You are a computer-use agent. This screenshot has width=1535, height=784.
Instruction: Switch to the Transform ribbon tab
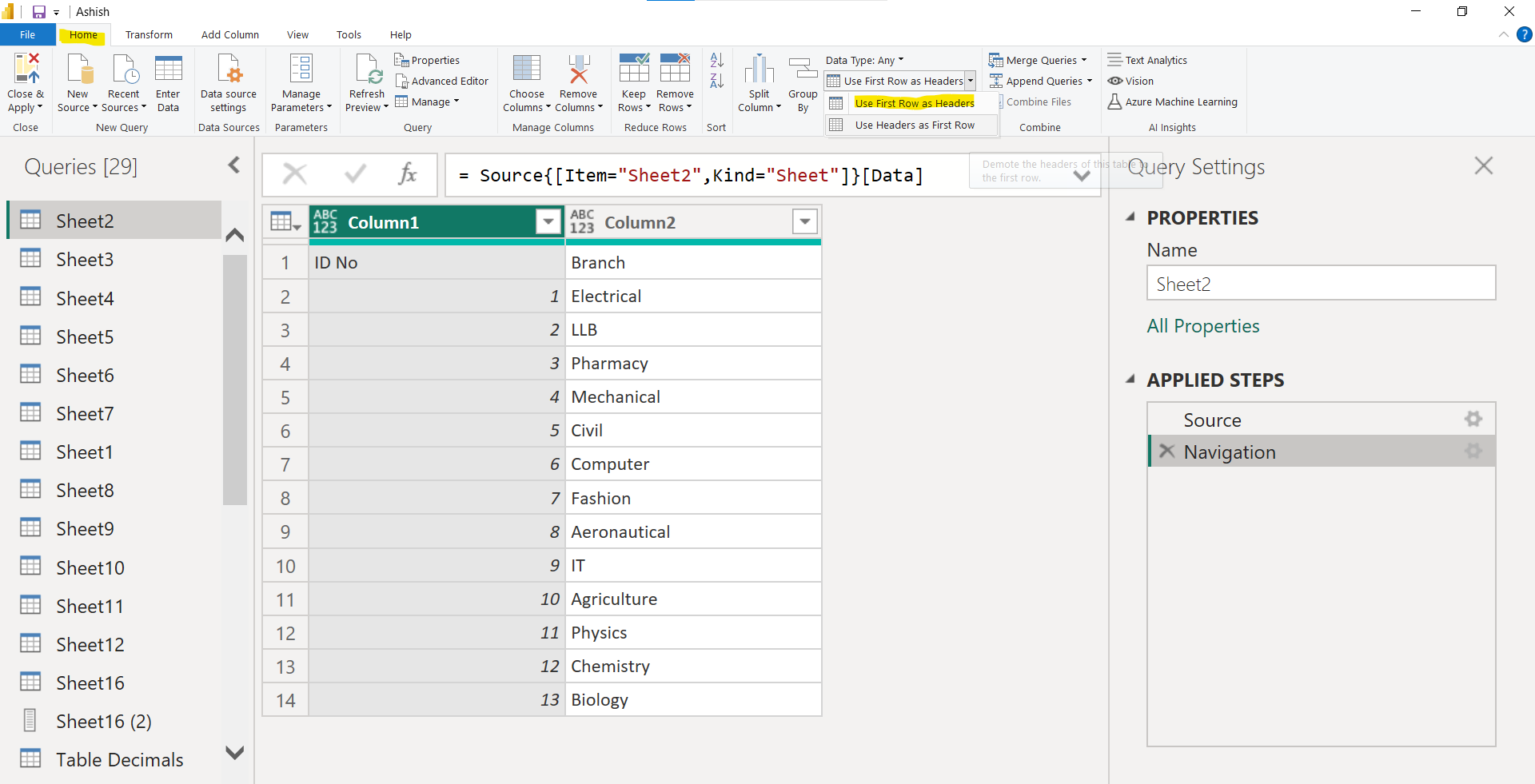pos(149,34)
